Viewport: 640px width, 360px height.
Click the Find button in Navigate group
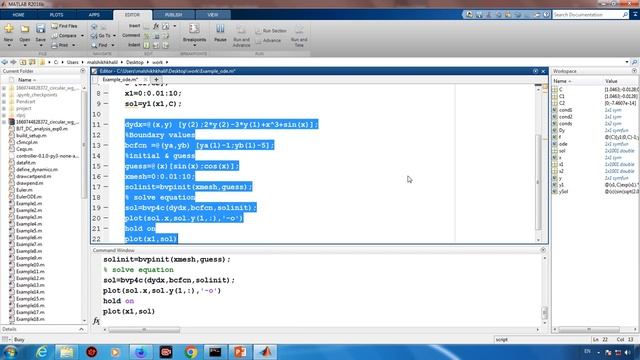[x=100, y=45]
